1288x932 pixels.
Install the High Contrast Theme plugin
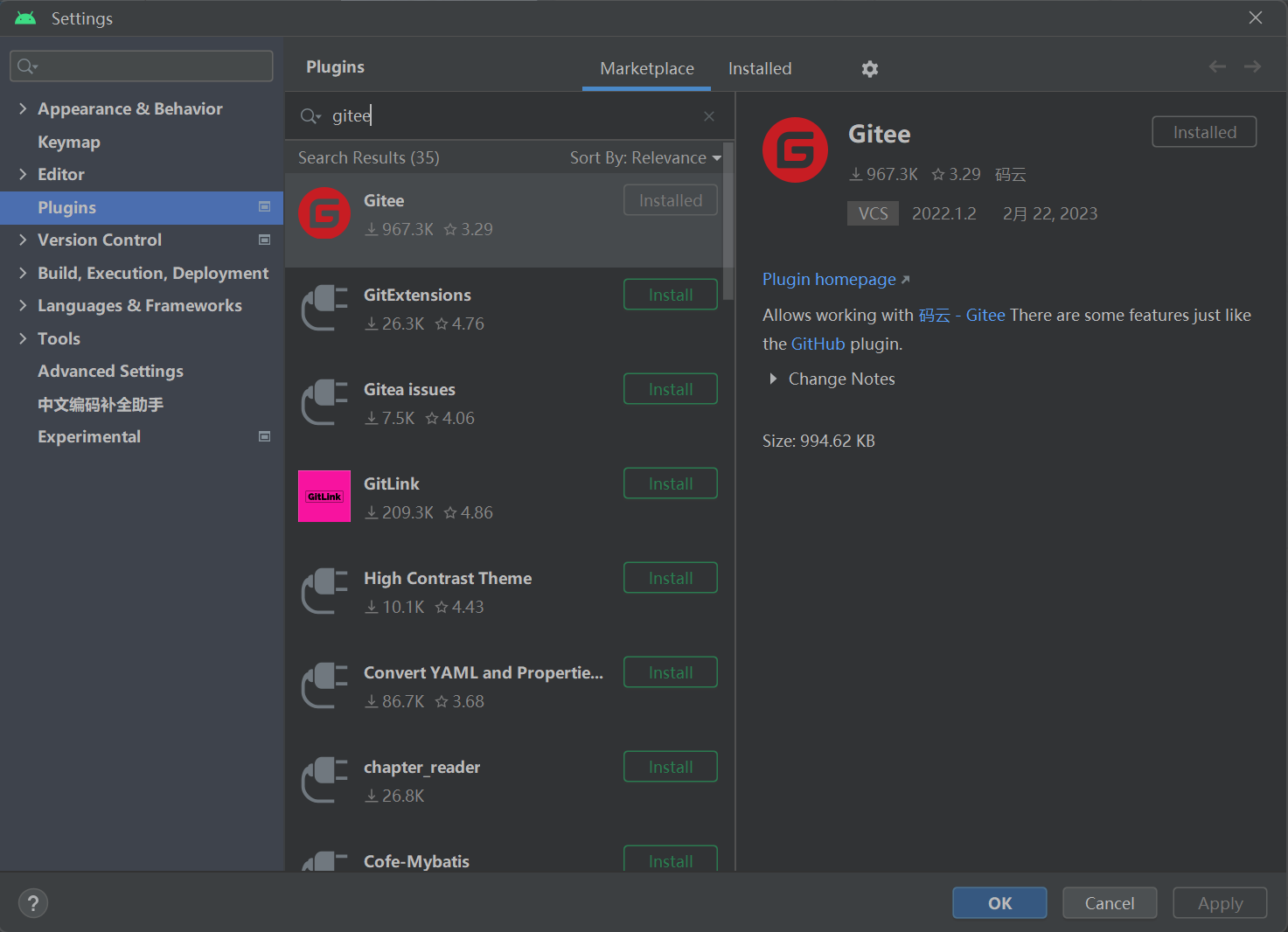coord(671,578)
